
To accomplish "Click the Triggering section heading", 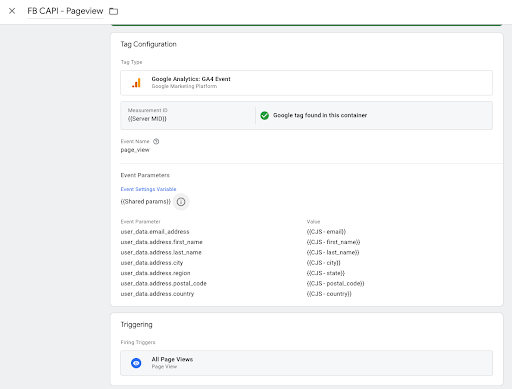I will (136, 325).
